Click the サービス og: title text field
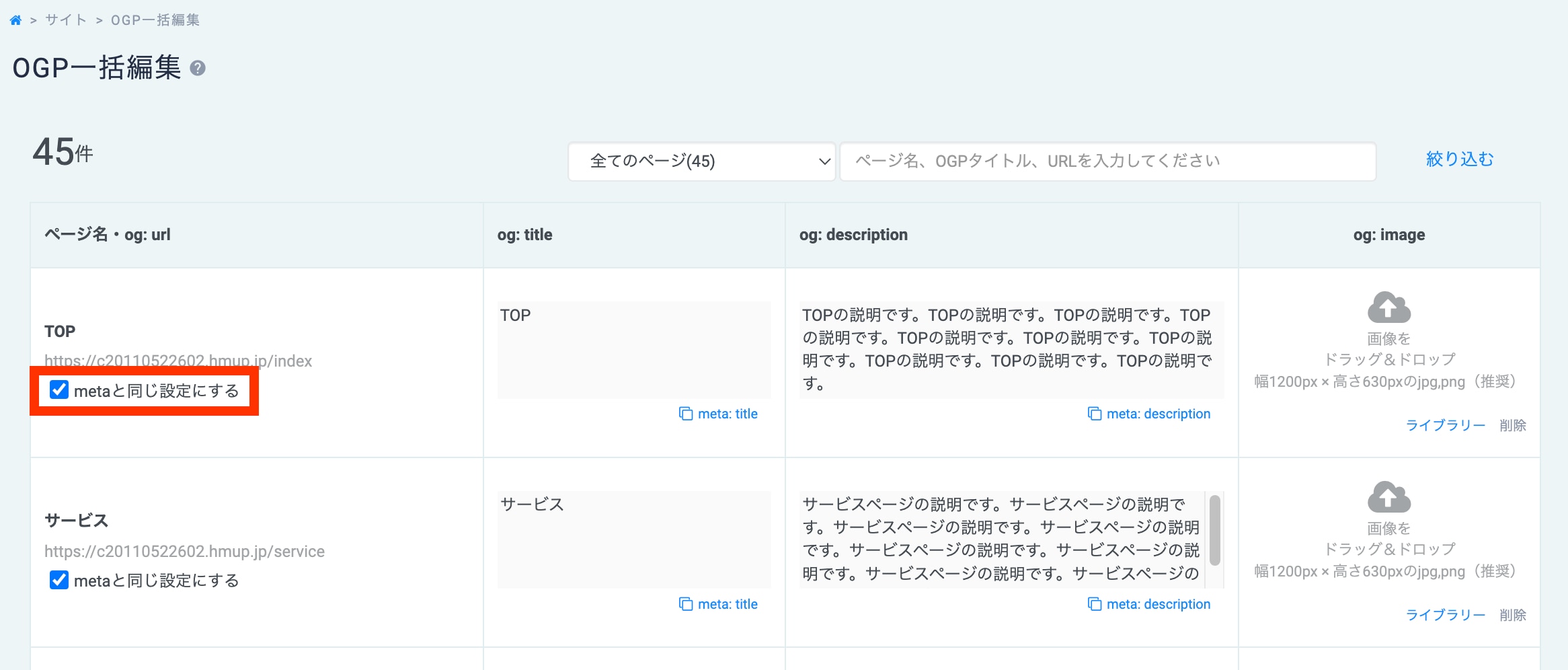The height and width of the screenshot is (670, 1568). (x=634, y=539)
